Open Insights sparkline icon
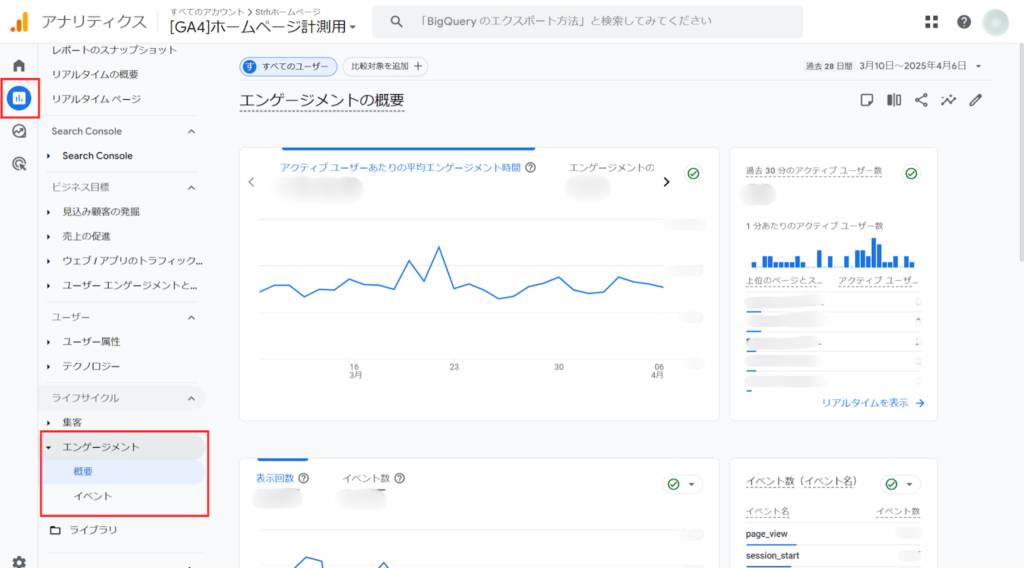Viewport: 1024px width, 568px height. click(948, 100)
